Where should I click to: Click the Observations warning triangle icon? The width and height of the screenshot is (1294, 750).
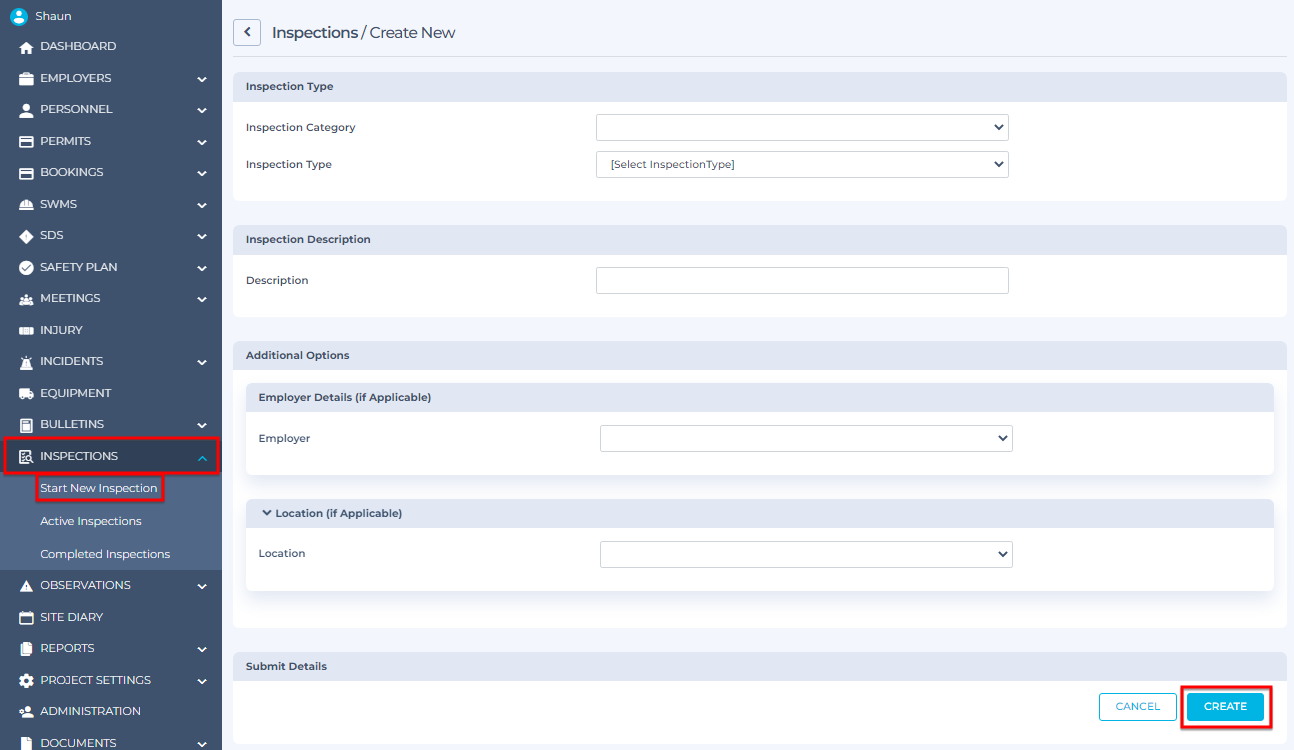(x=27, y=585)
